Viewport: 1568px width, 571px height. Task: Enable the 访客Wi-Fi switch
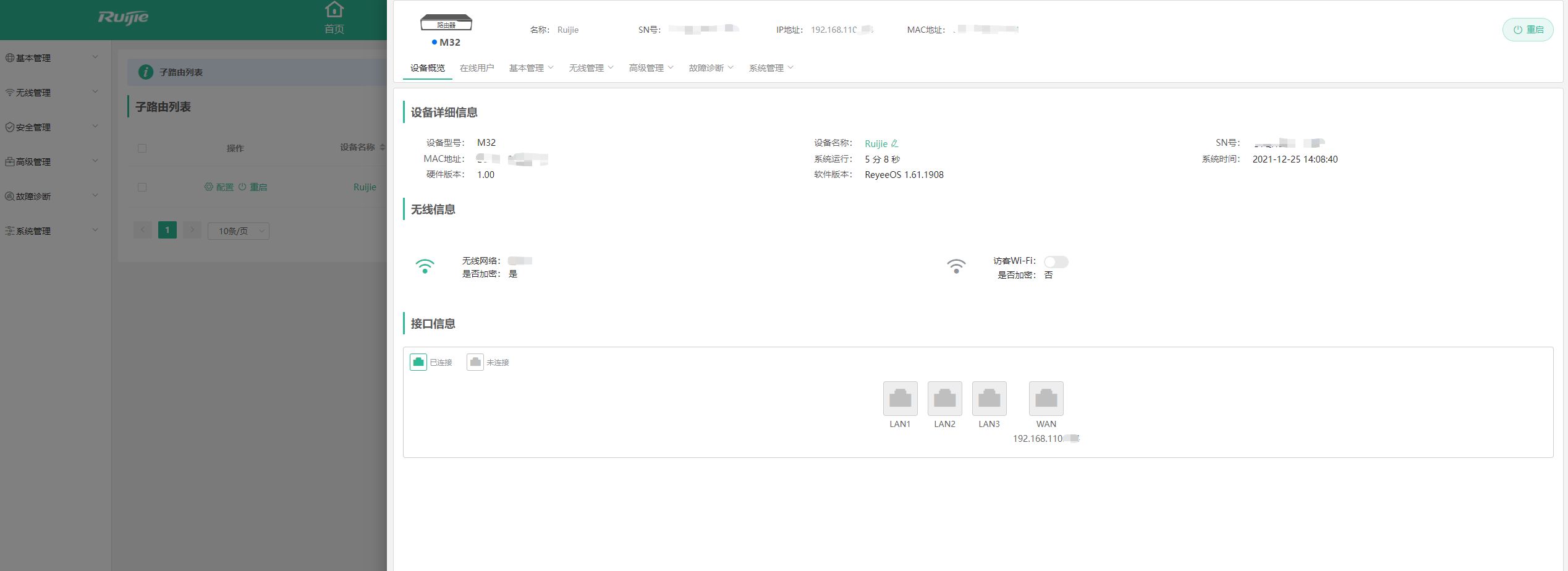[x=1056, y=262]
